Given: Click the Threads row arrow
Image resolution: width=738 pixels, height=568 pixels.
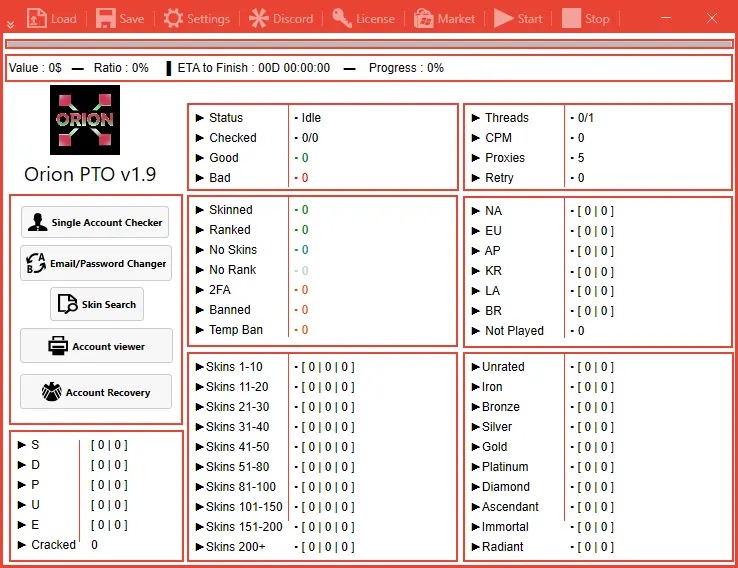Looking at the screenshot, I should tap(476, 118).
